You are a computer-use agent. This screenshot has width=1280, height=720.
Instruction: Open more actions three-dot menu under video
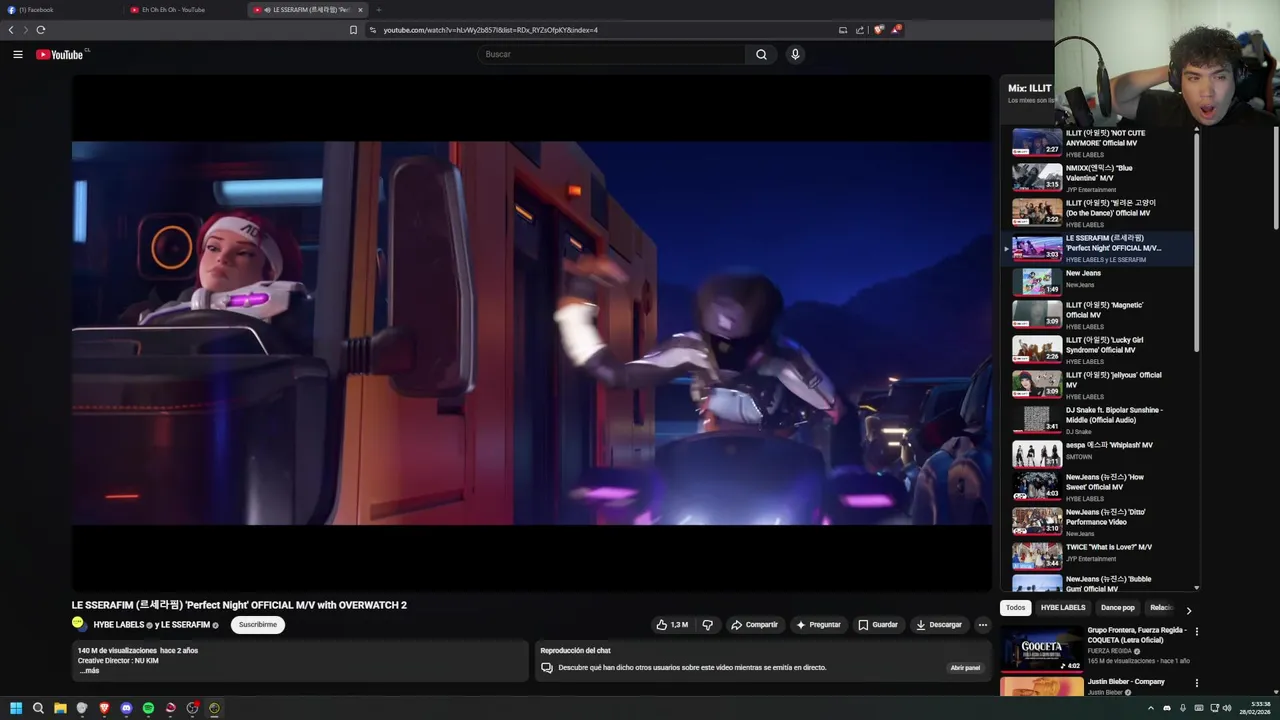point(982,625)
